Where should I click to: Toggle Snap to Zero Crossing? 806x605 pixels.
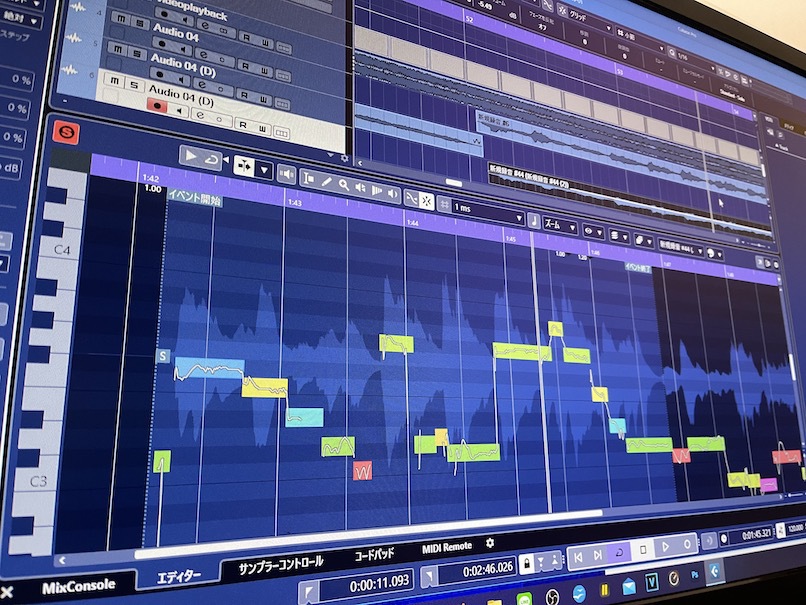click(411, 198)
